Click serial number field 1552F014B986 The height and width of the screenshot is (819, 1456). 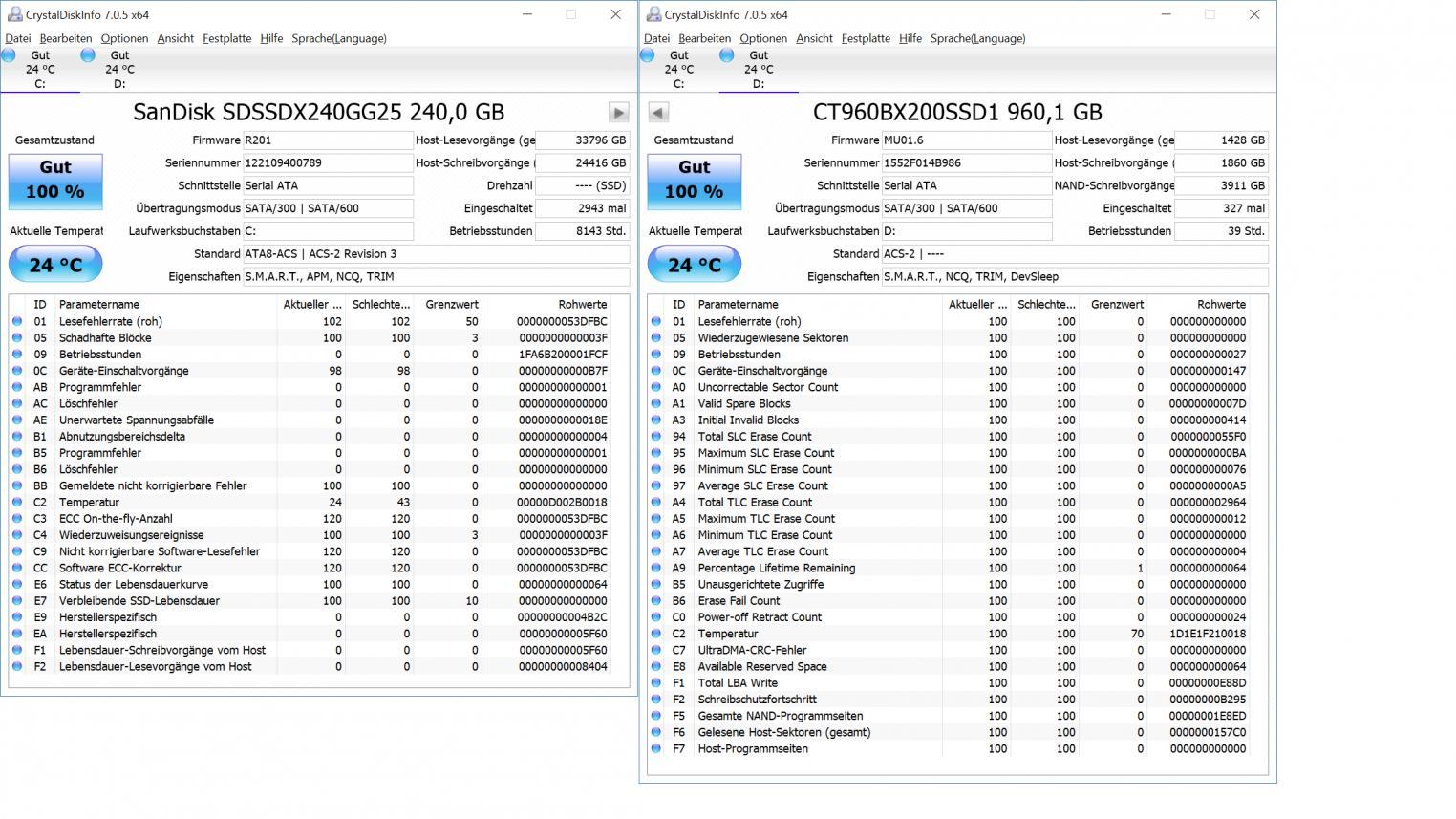(x=966, y=163)
